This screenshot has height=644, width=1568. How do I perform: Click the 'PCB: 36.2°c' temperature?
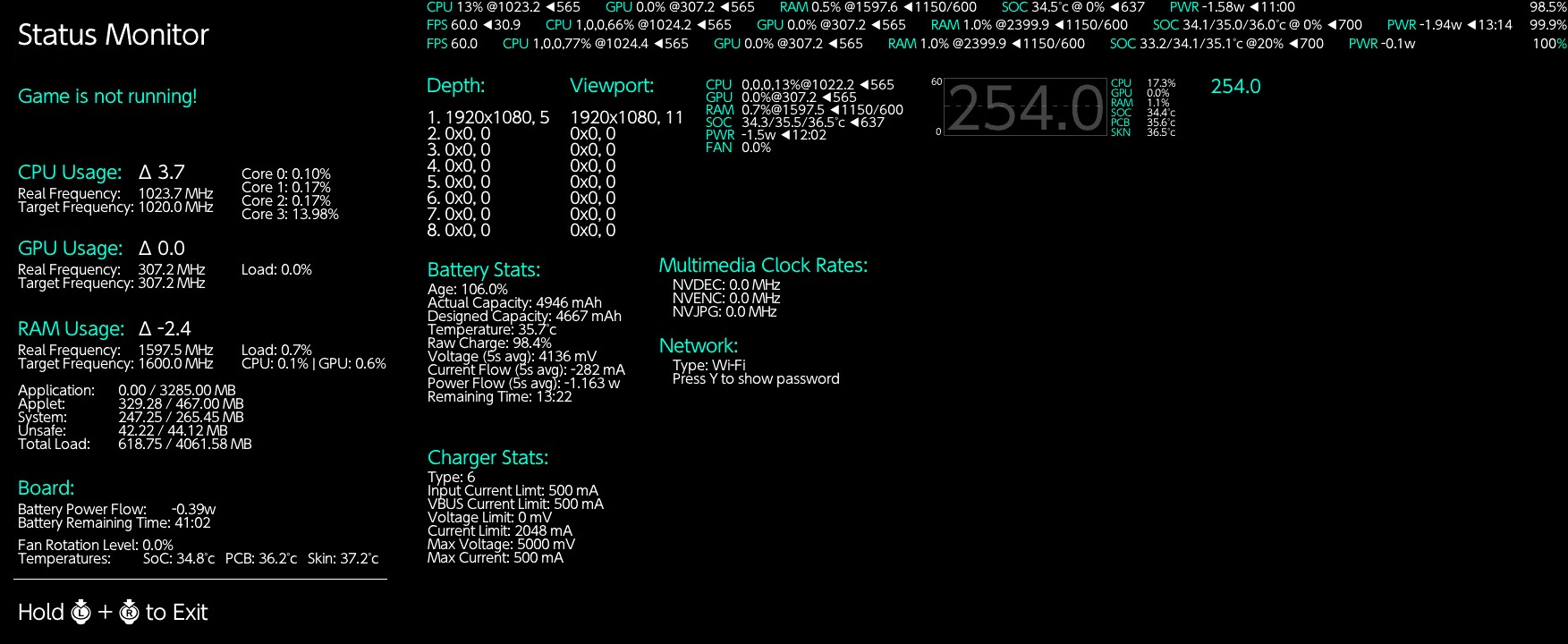pos(261,558)
